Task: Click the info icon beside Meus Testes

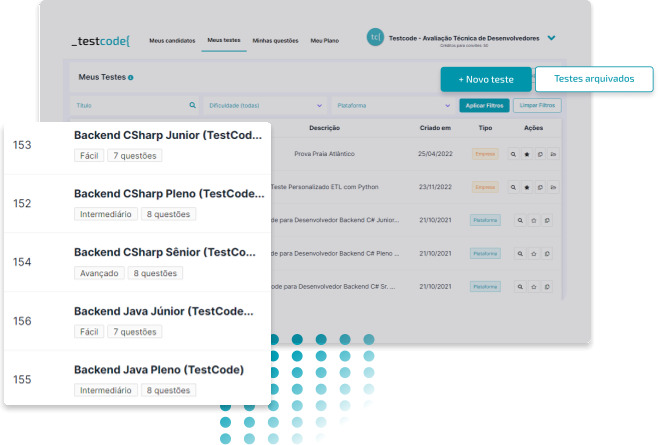Action: (131, 77)
